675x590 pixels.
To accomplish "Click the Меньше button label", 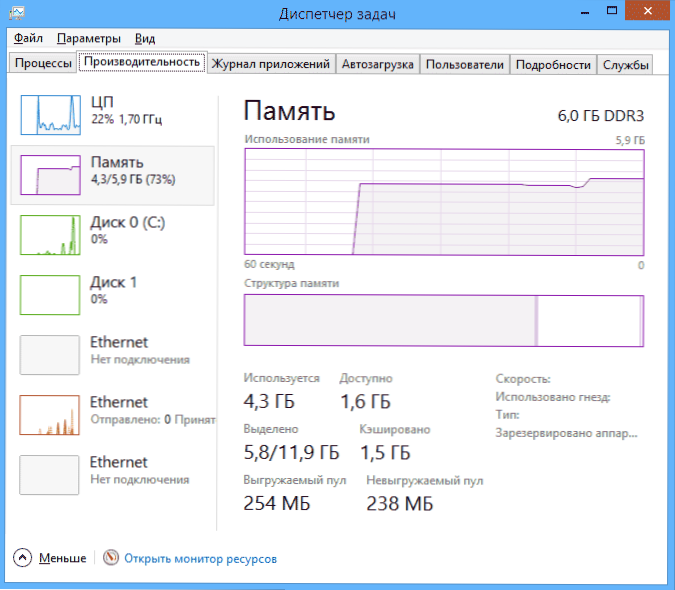I will 62,558.
